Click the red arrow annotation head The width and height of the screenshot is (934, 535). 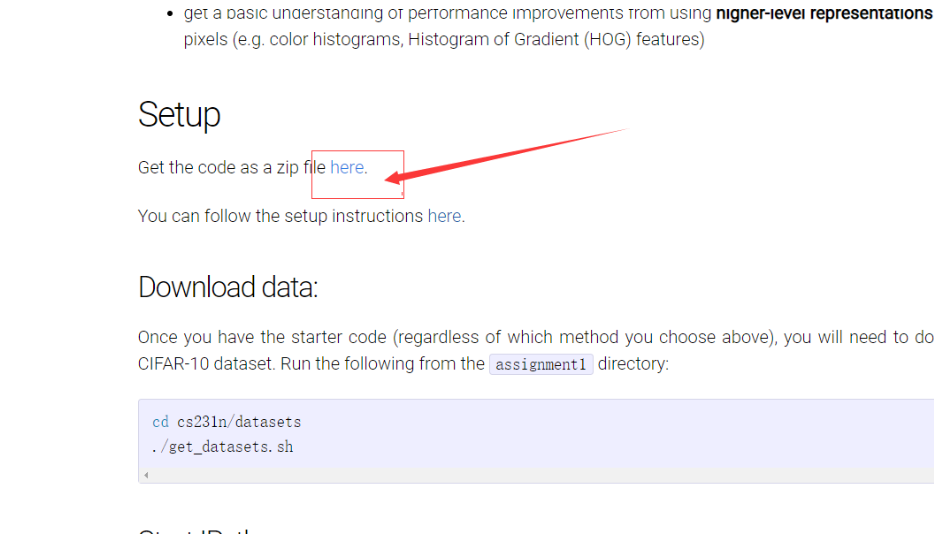tap(394, 178)
